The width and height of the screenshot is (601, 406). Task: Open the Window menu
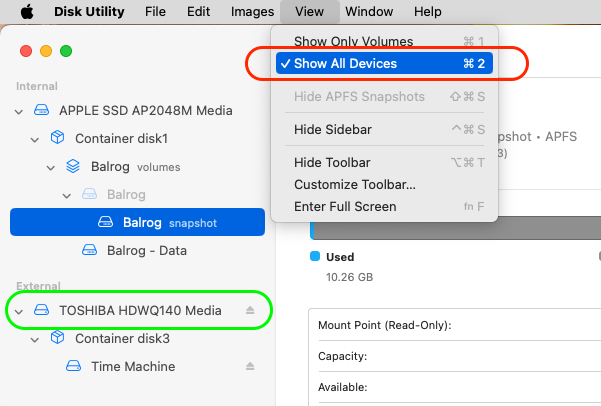[369, 12]
